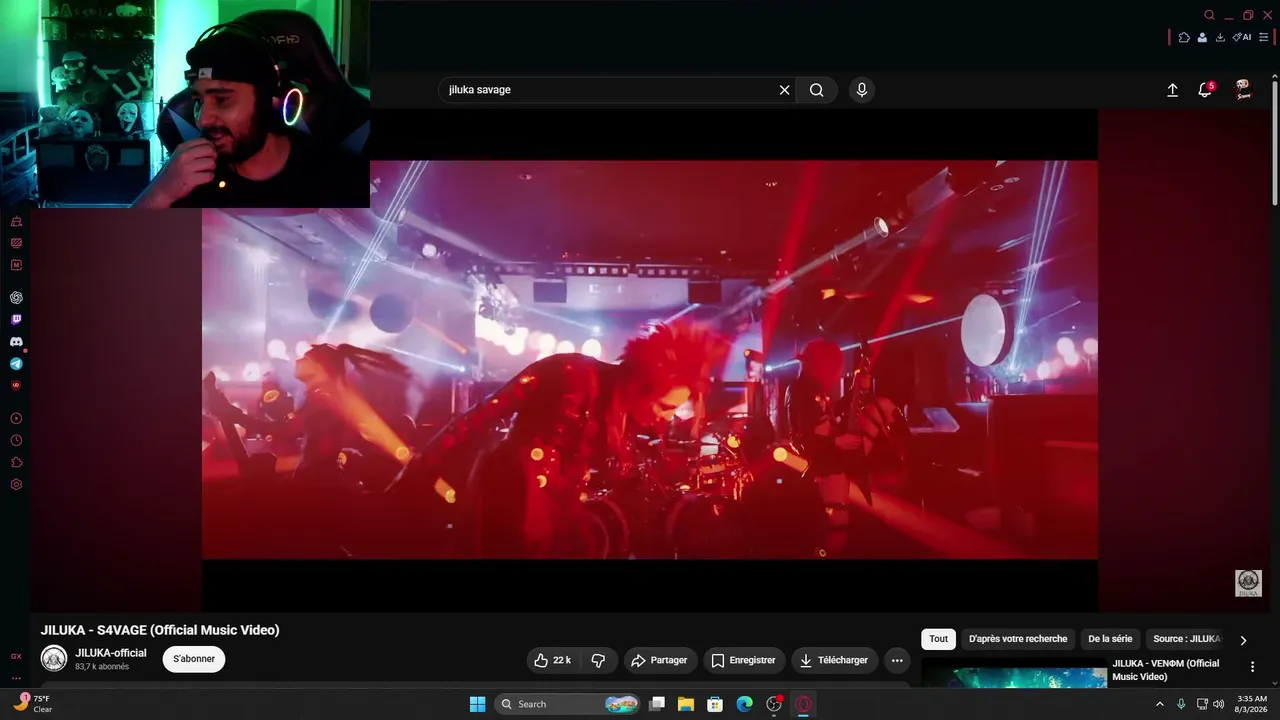Open browser Downloads from the toolbar
The height and width of the screenshot is (720, 1280).
point(1220,37)
